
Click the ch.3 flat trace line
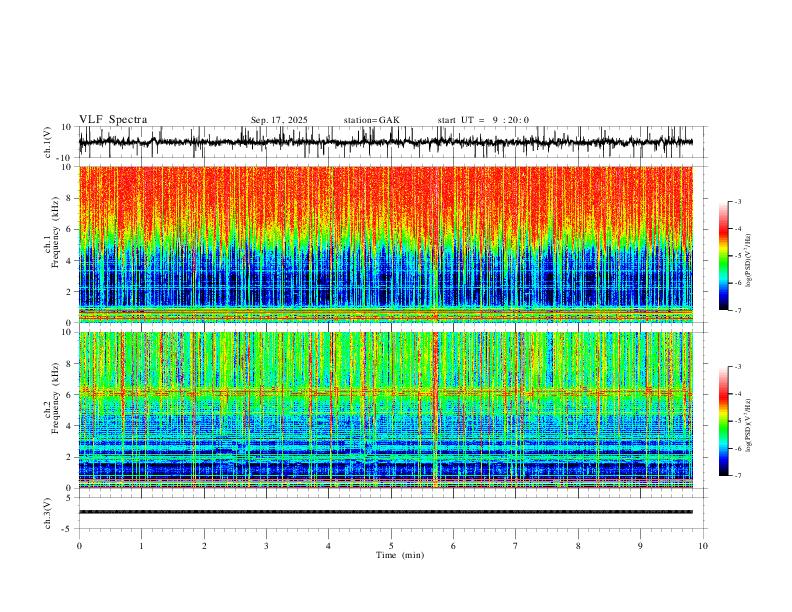pyautogui.click(x=386, y=512)
